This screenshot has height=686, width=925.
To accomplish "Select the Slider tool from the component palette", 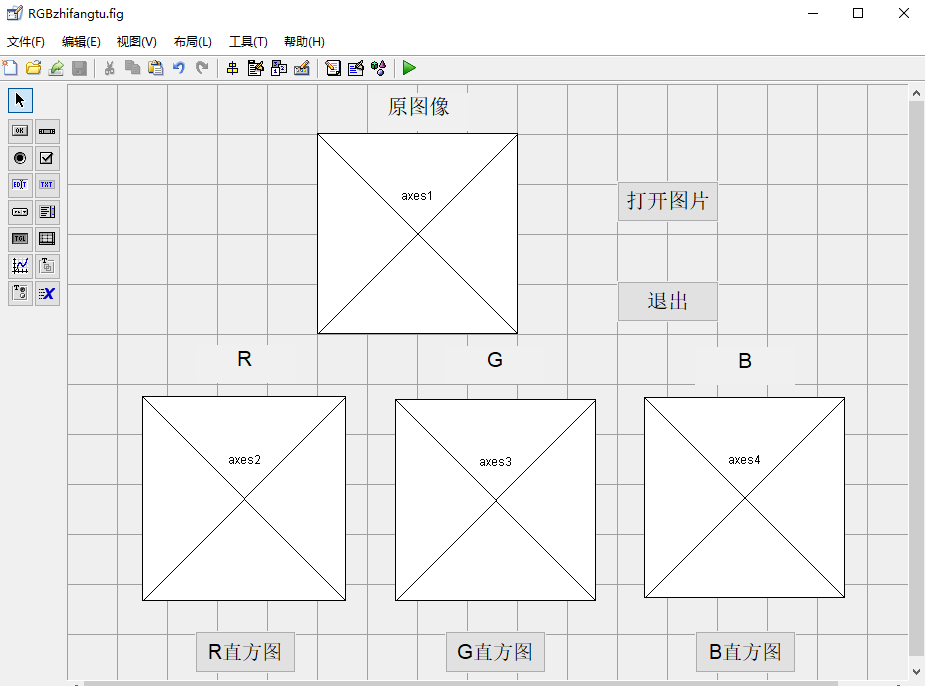I will pyautogui.click(x=46, y=130).
